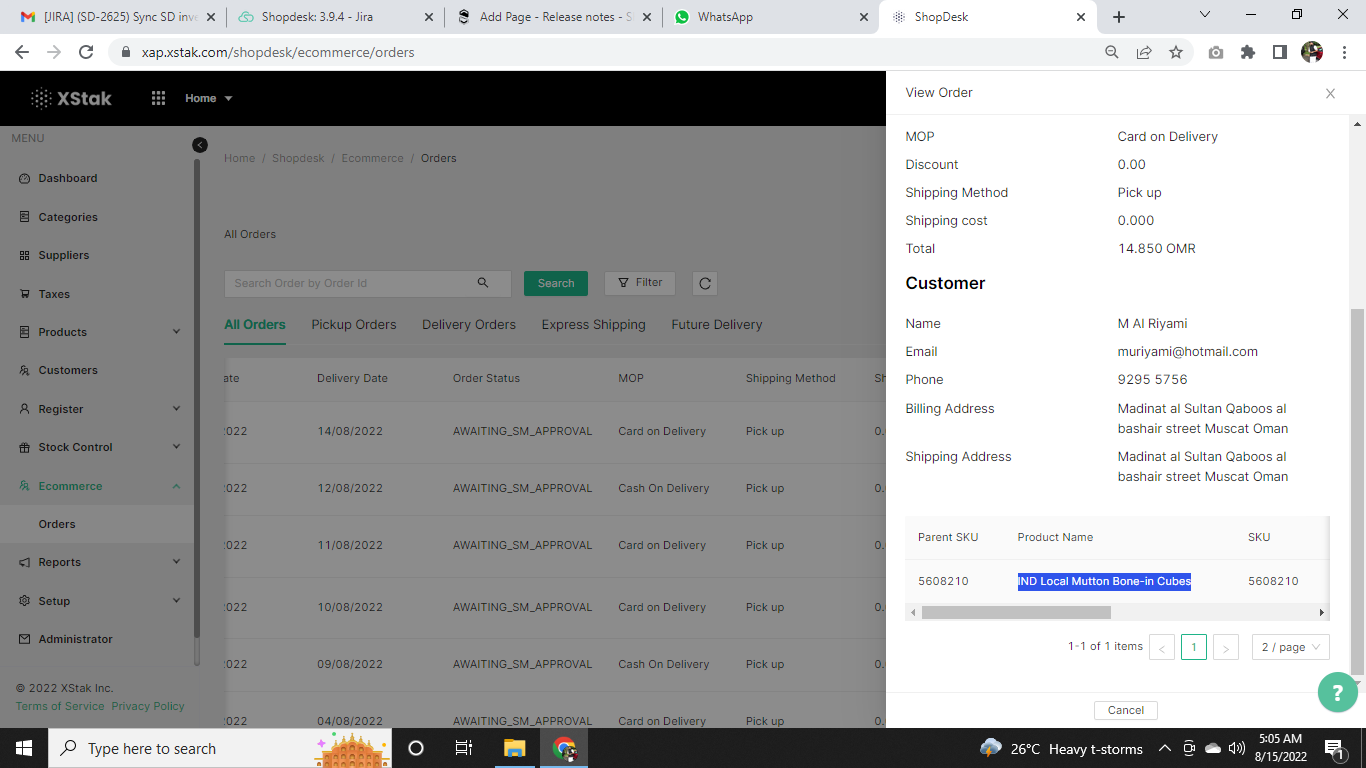Collapse the sidebar menu arrow button
This screenshot has width=1366, height=768.
click(200, 145)
